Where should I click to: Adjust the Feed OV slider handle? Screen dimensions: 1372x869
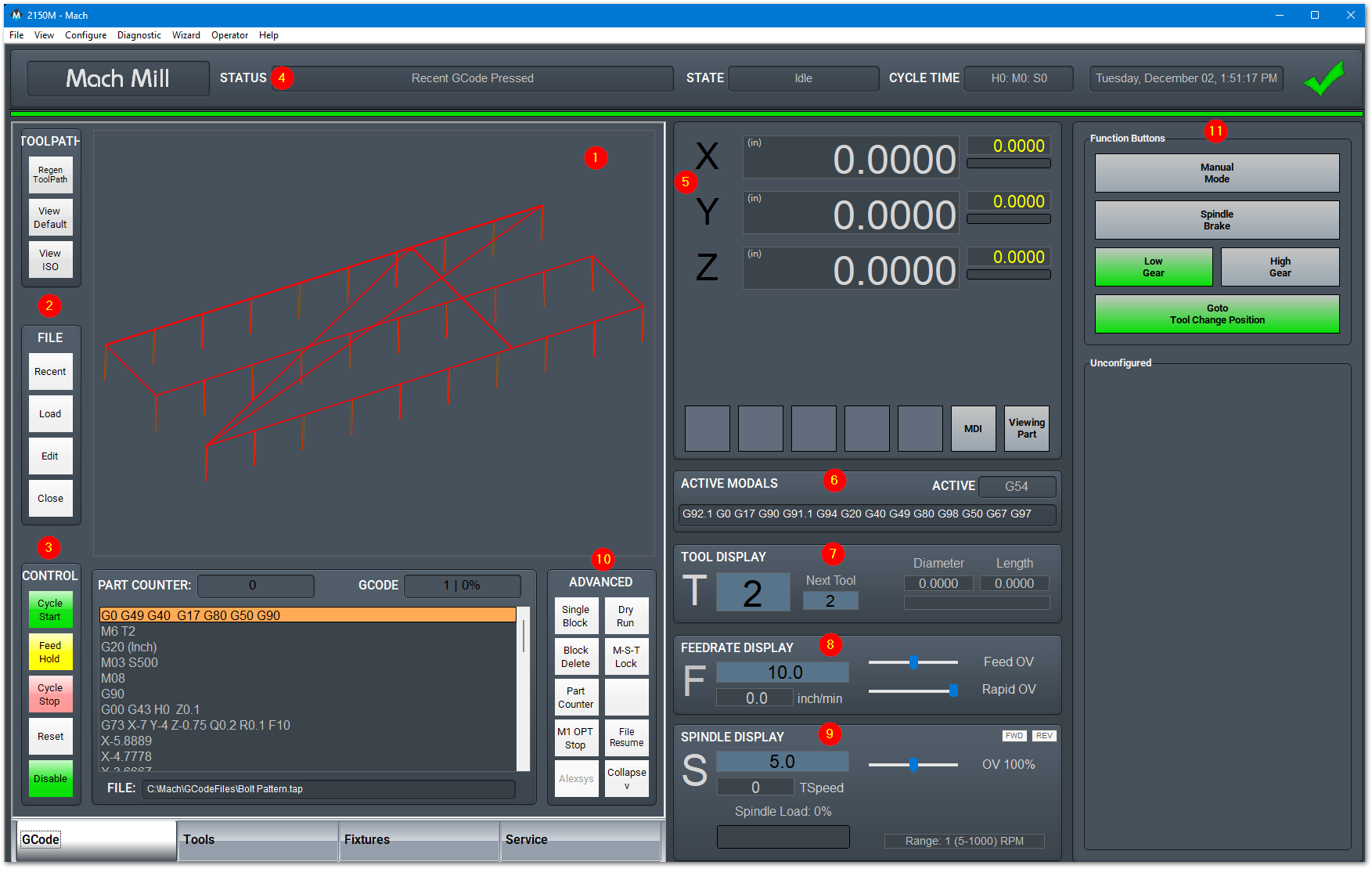point(913,662)
